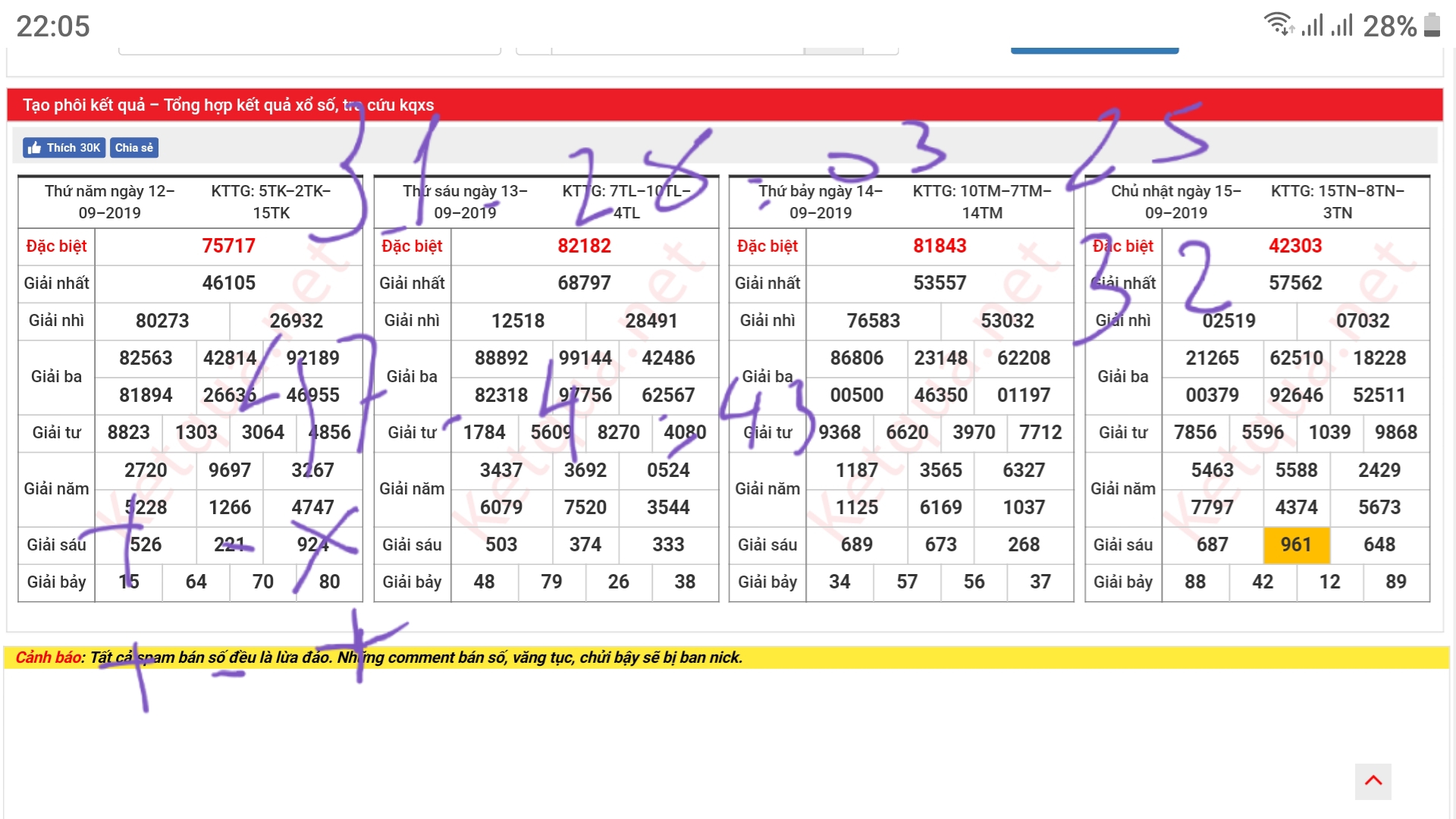Click Saturday first prize 53557
Screen dimensions: 1456x819
[x=940, y=283]
